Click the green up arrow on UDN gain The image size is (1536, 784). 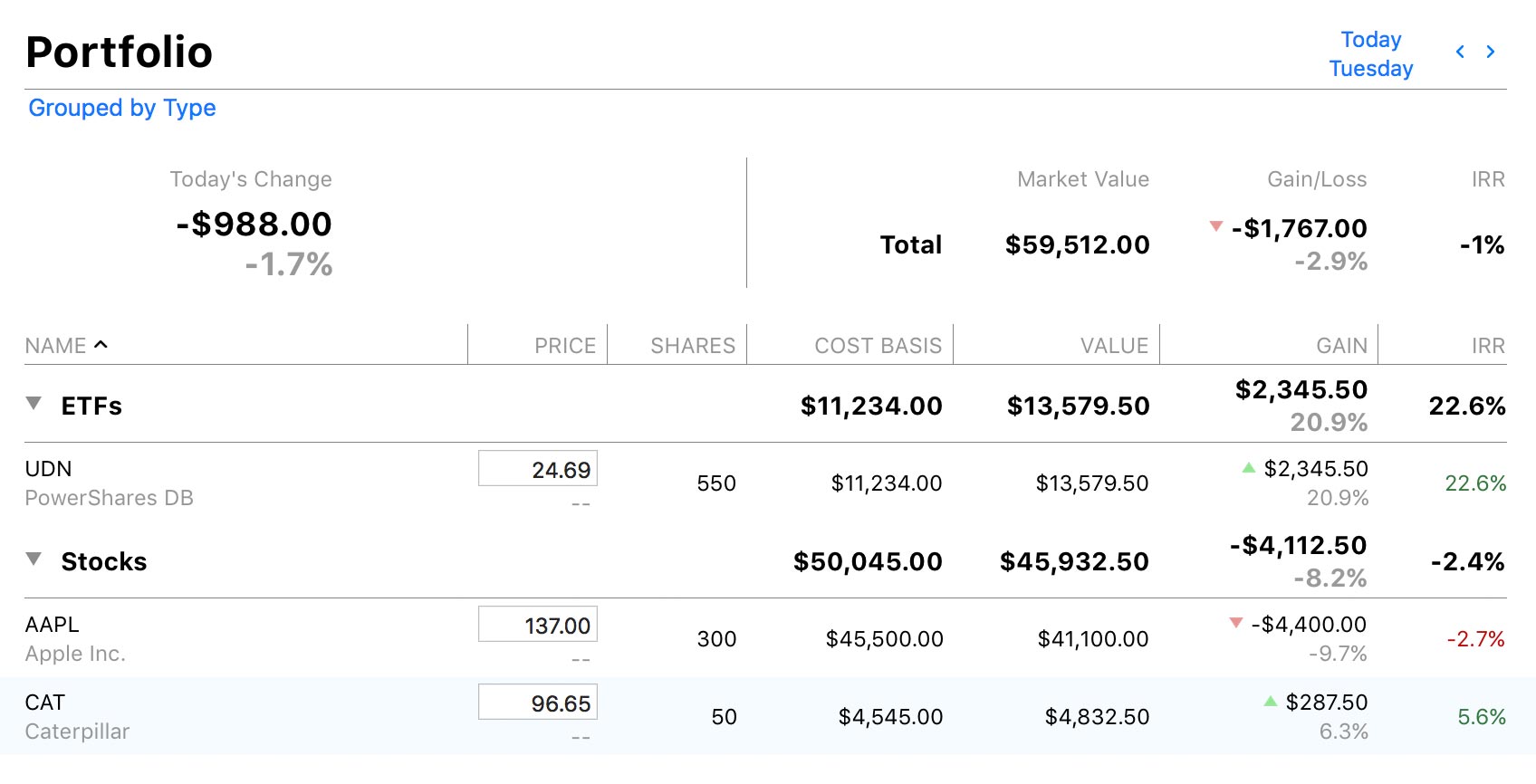click(1249, 468)
